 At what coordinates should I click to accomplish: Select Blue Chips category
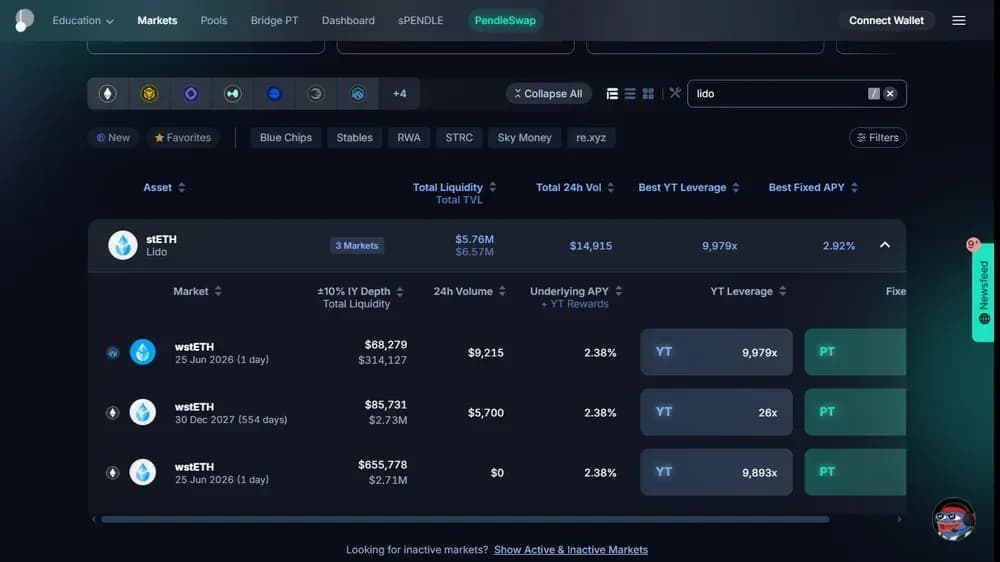286,138
